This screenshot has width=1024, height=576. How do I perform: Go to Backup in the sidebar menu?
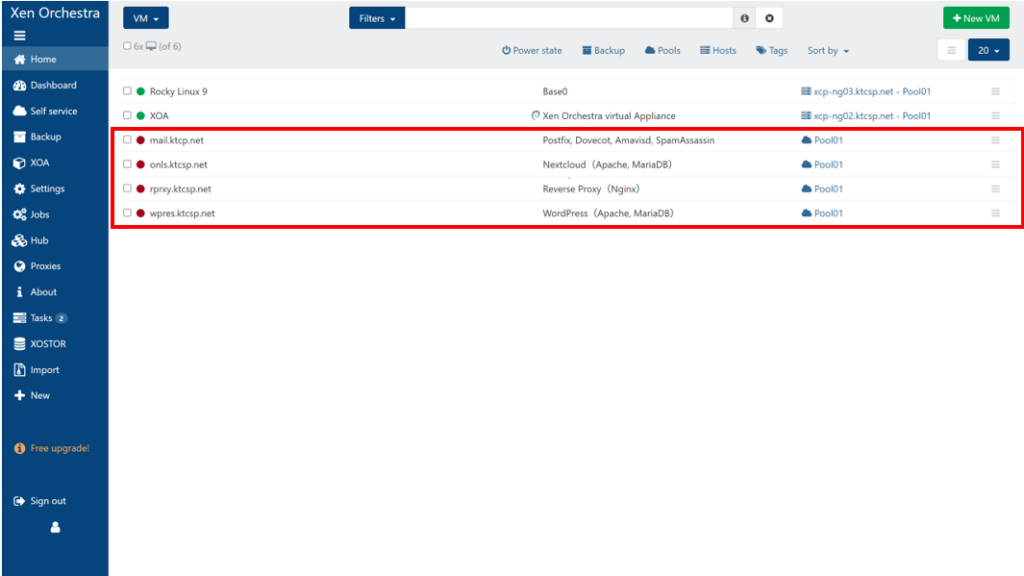(x=45, y=137)
